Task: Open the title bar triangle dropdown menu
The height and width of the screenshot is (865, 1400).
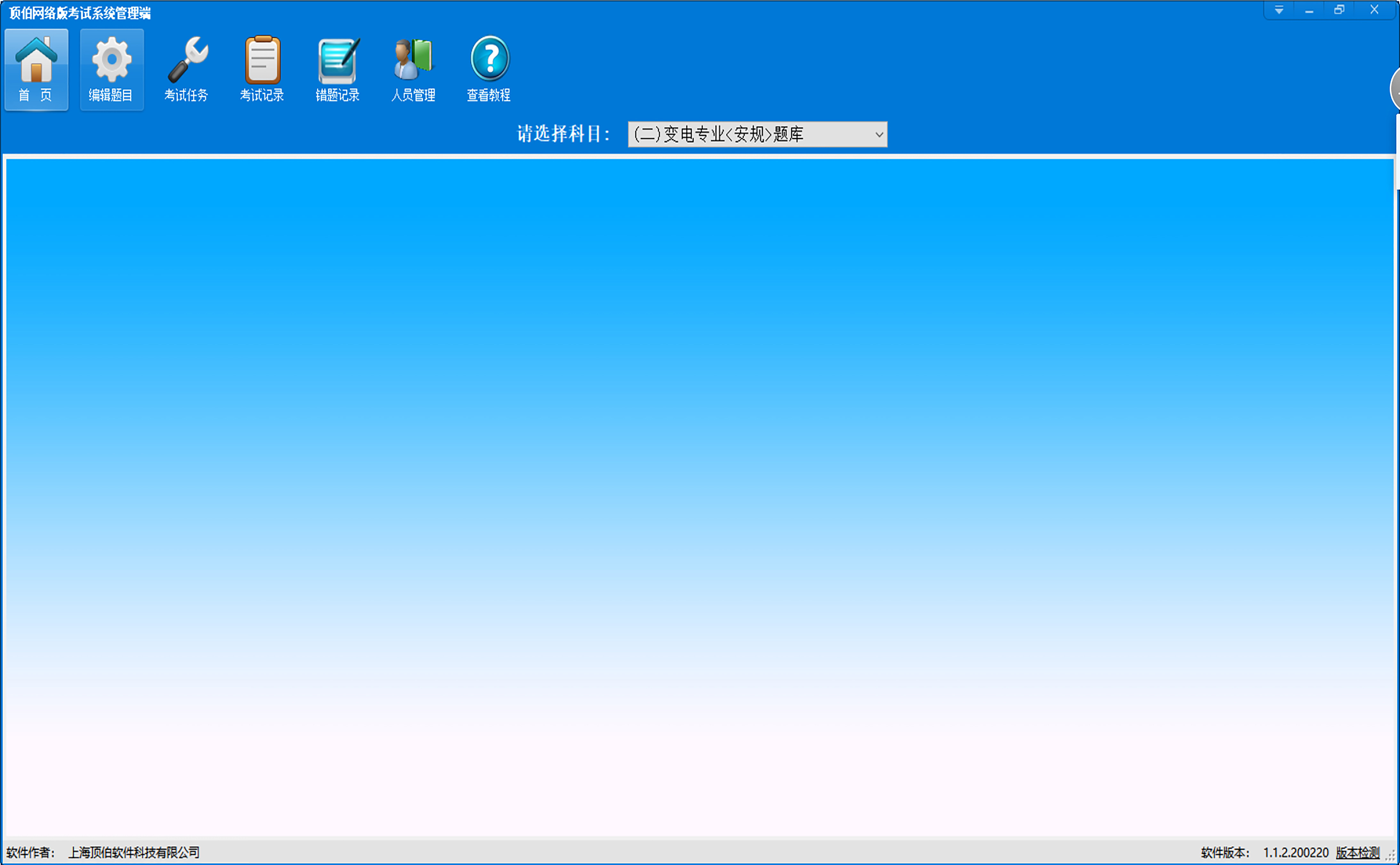Action: pos(1279,10)
